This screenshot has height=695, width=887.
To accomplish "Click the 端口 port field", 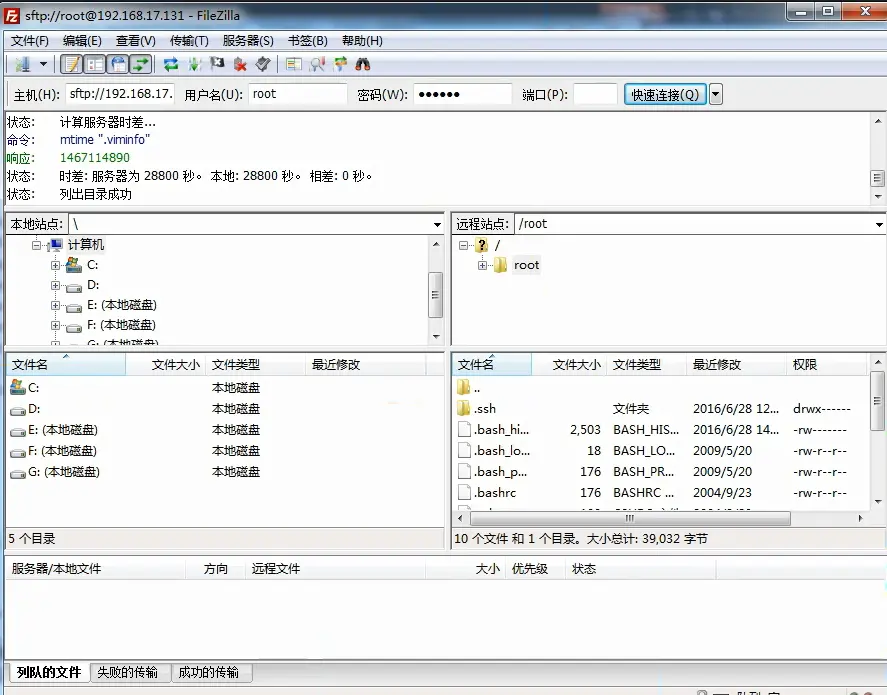I will [595, 94].
